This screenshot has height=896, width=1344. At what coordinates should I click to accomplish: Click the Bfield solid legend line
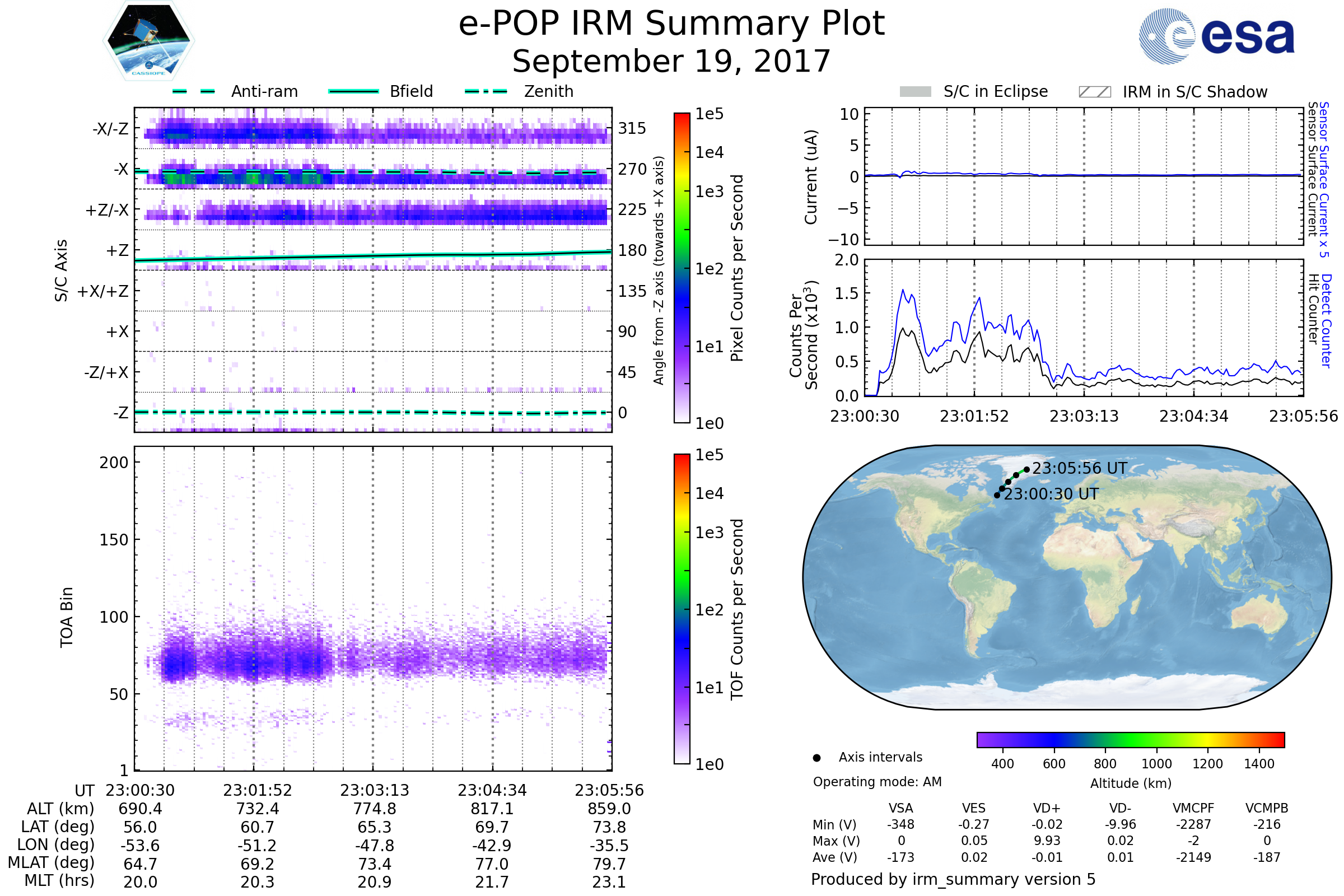pyautogui.click(x=353, y=91)
